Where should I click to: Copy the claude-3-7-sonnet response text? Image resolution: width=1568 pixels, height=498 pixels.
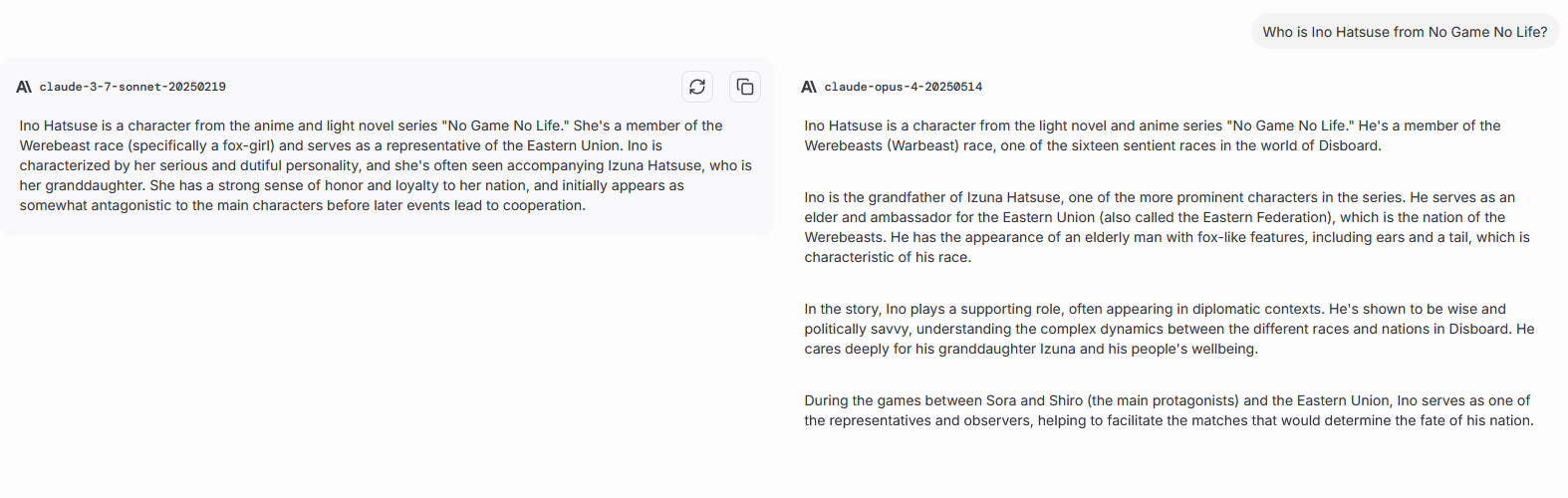point(745,87)
